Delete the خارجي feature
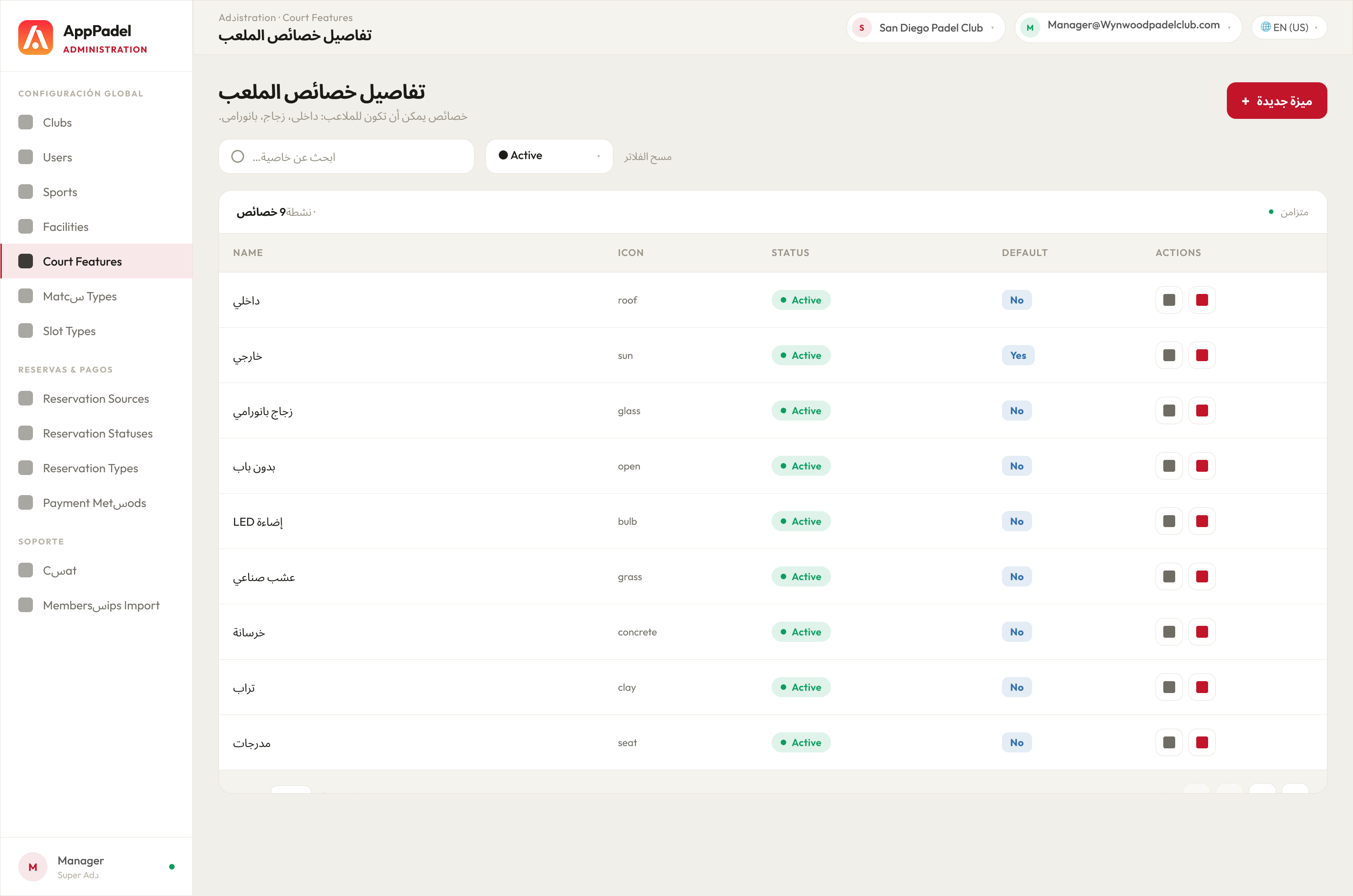 pos(1202,356)
